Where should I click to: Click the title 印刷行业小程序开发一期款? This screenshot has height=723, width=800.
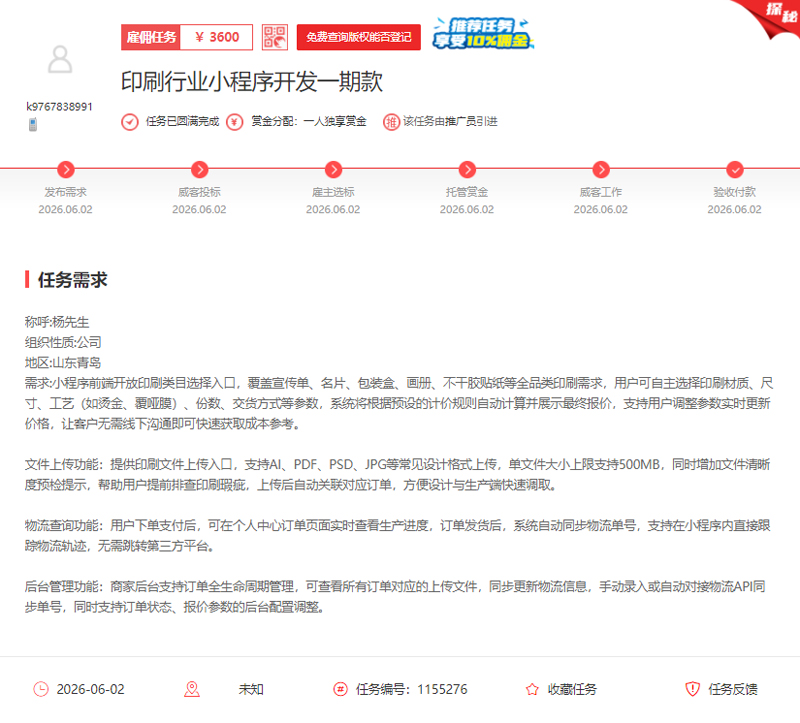tap(252, 82)
